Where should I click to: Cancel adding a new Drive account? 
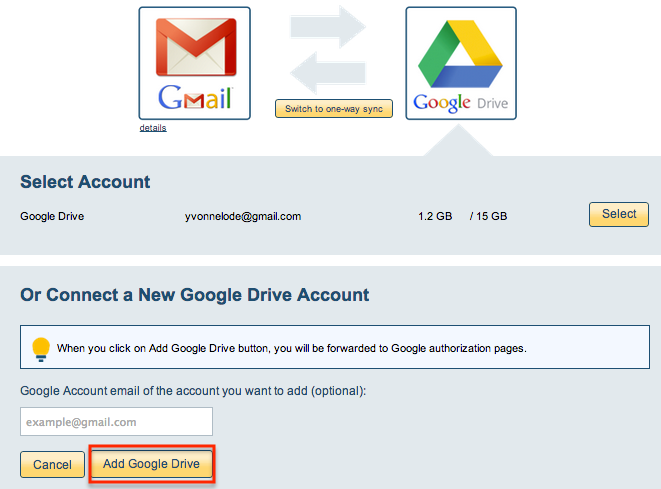pos(52,465)
